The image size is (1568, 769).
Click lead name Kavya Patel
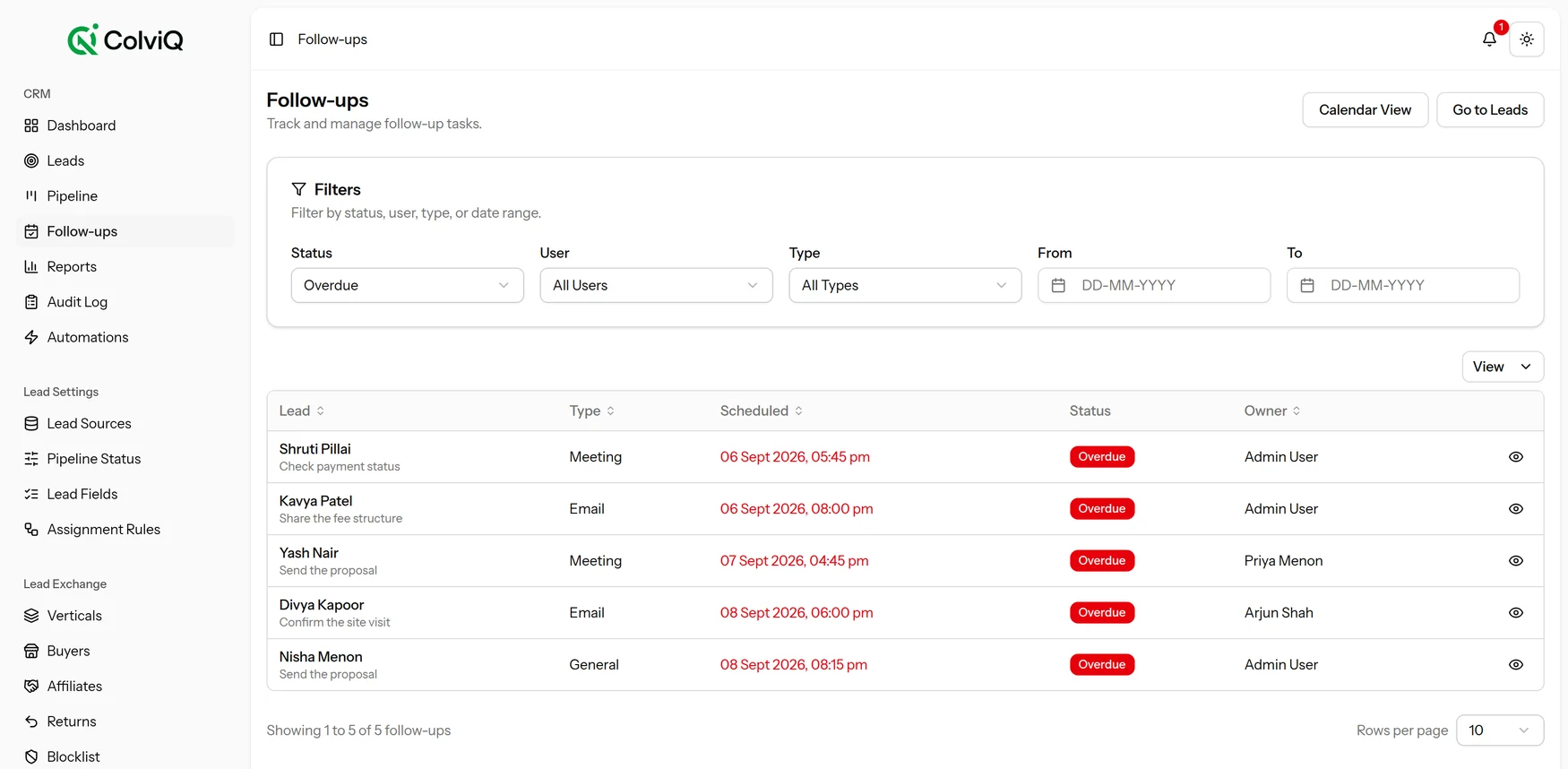coord(315,501)
